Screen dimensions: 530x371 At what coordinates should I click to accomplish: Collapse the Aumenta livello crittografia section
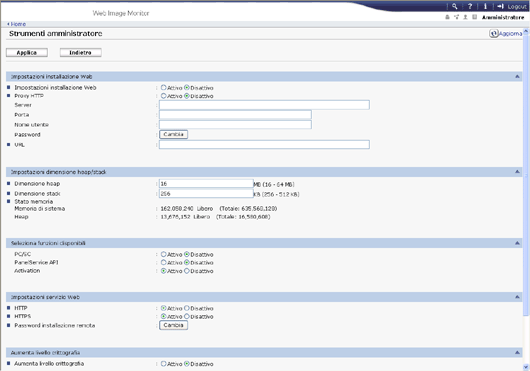[517, 352]
